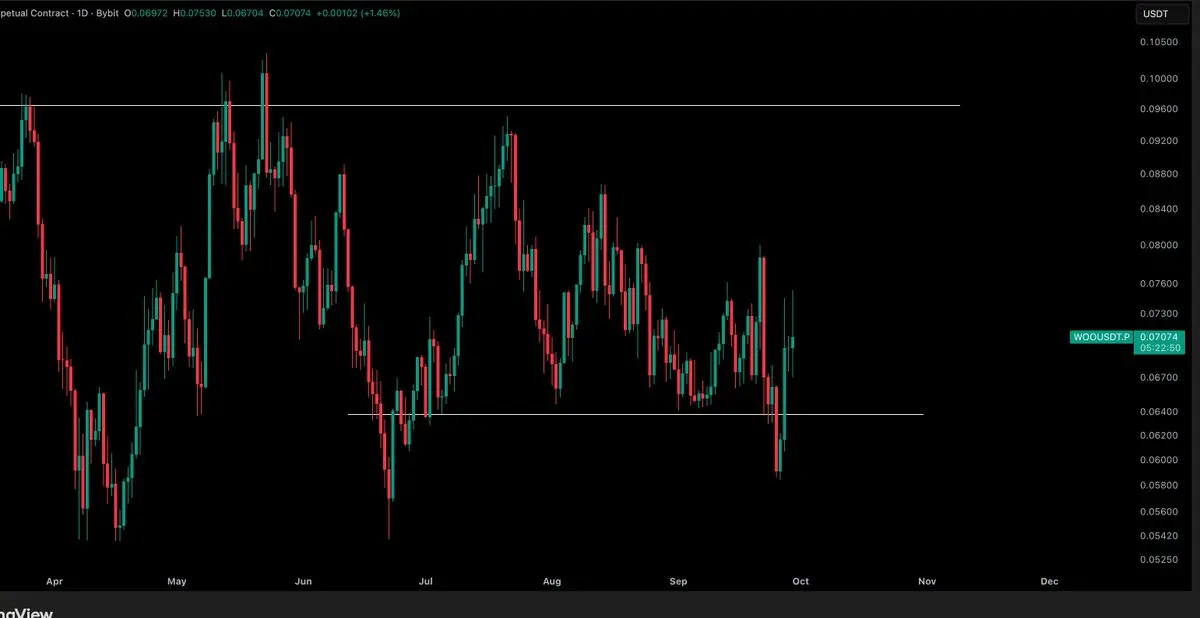The height and width of the screenshot is (618, 1200).
Task: Select the lower horizontal line near 0.06400
Action: click(x=635, y=413)
